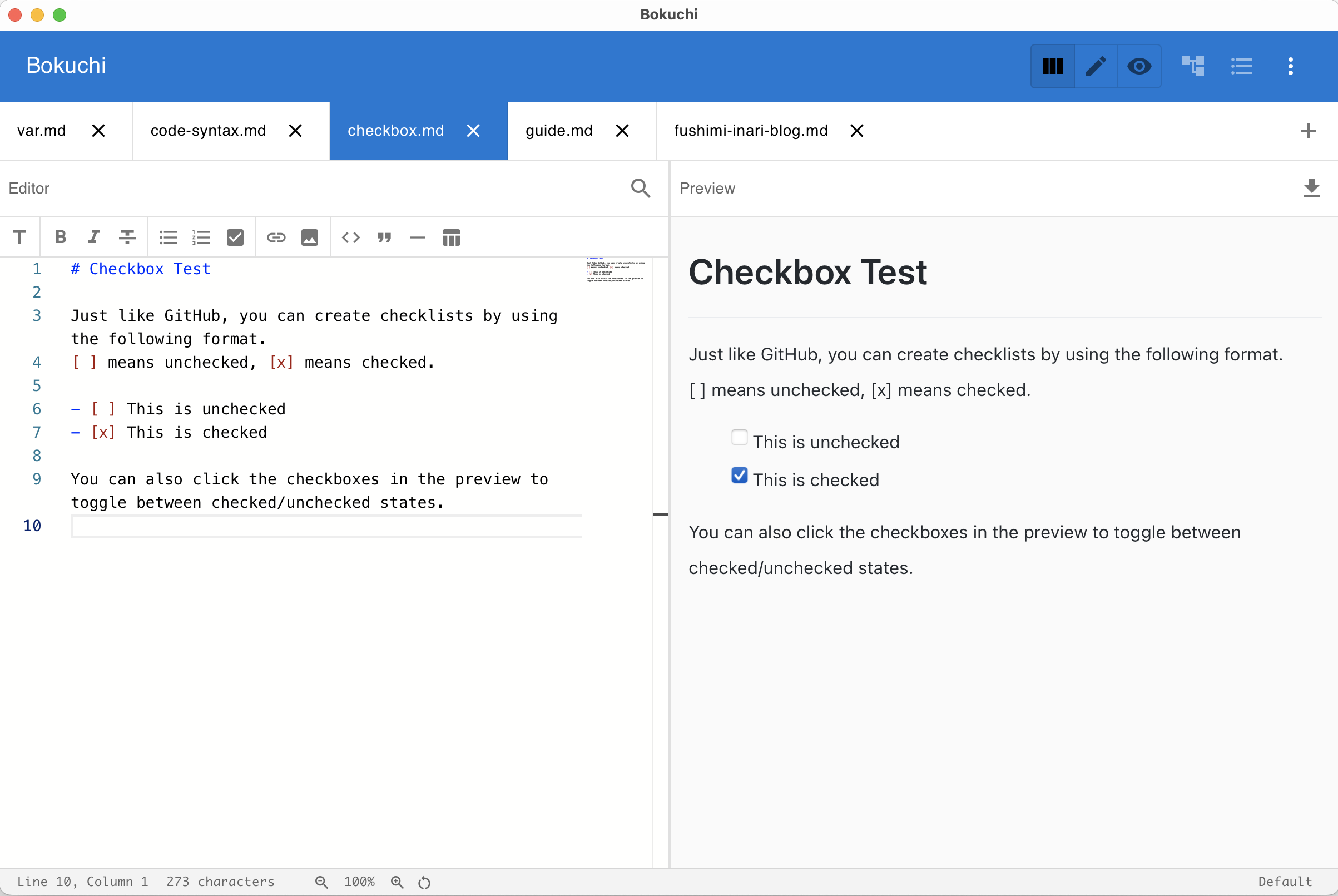
Task: Click the flowchart diagram icon in header
Action: [1193, 66]
